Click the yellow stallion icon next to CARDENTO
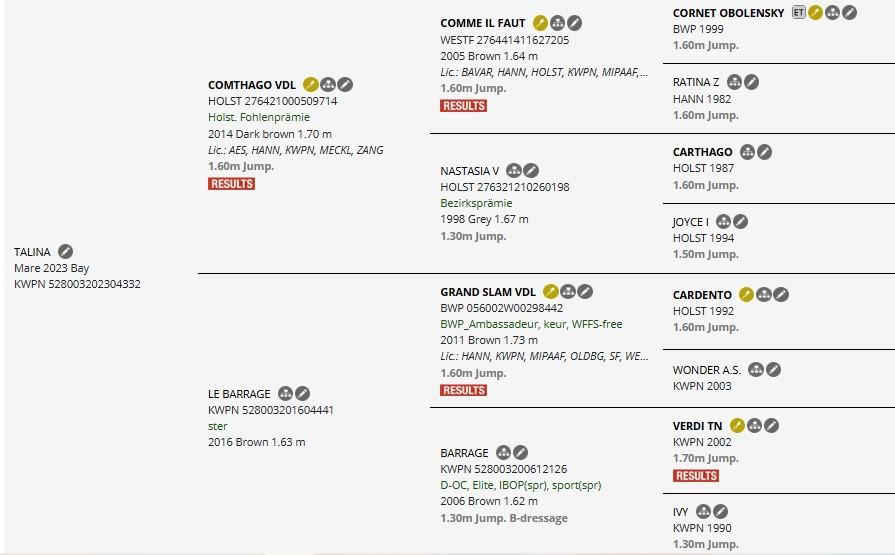 tap(746, 295)
